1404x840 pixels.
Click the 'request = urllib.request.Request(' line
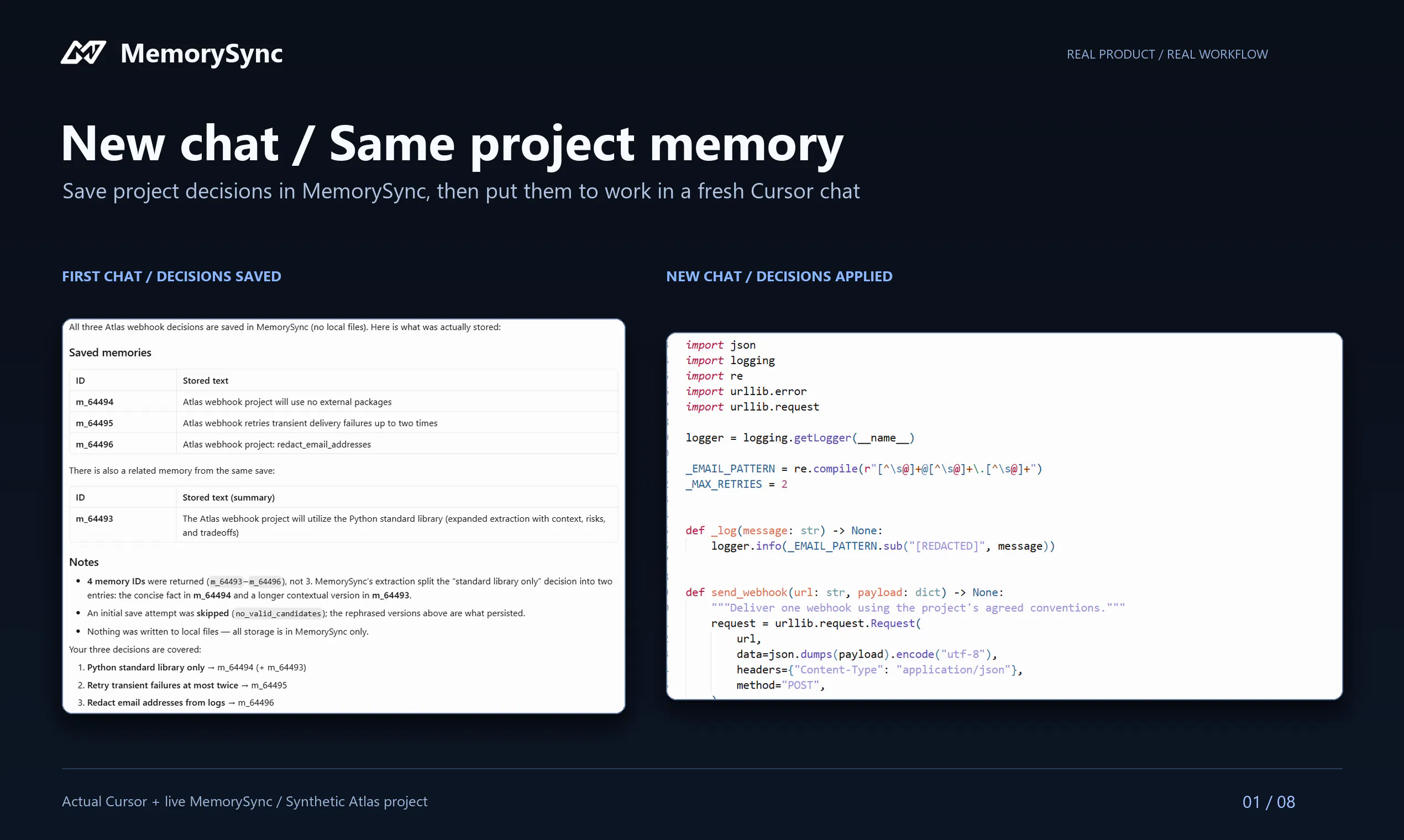tap(816, 624)
